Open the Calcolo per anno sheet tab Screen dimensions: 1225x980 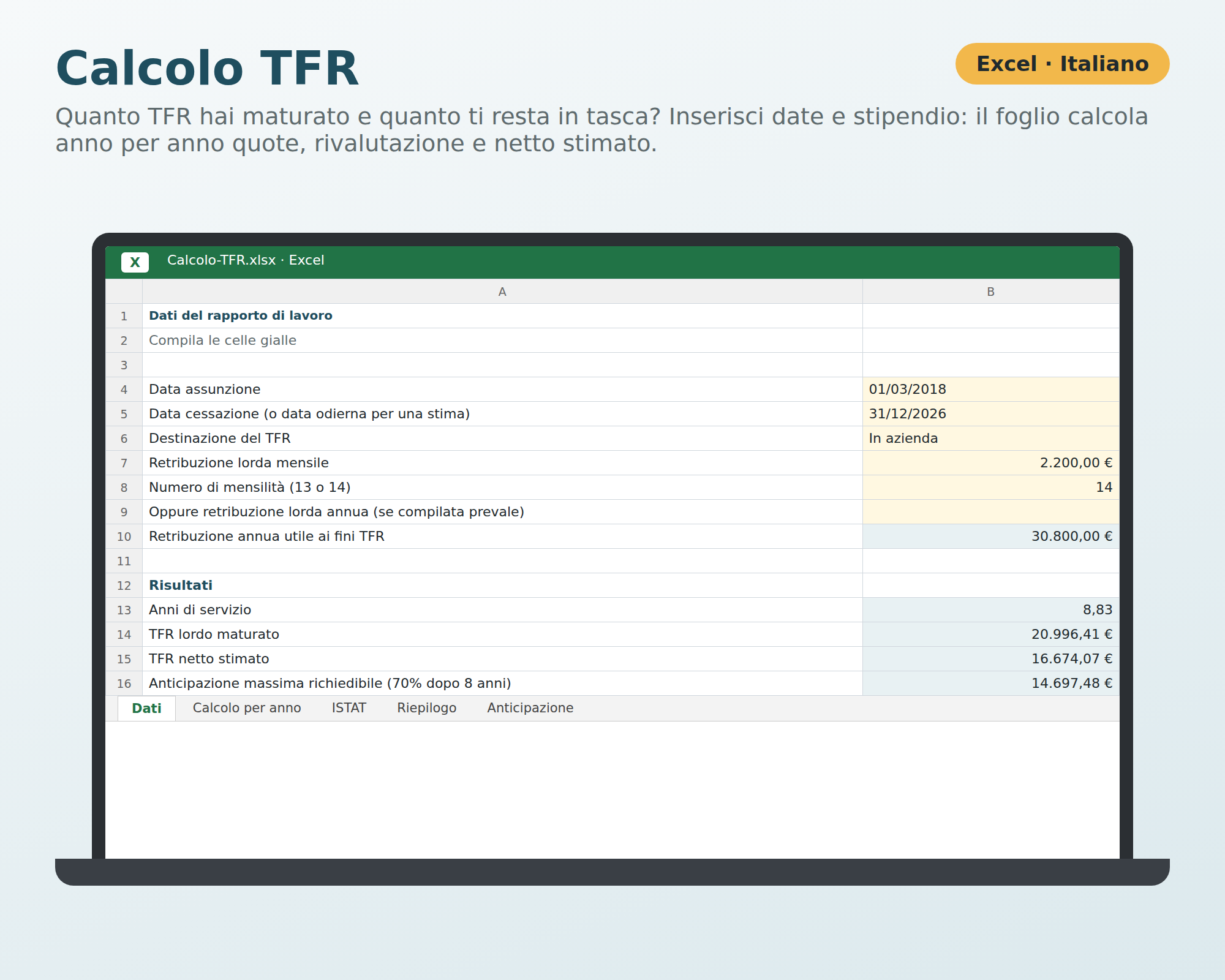pyautogui.click(x=247, y=708)
